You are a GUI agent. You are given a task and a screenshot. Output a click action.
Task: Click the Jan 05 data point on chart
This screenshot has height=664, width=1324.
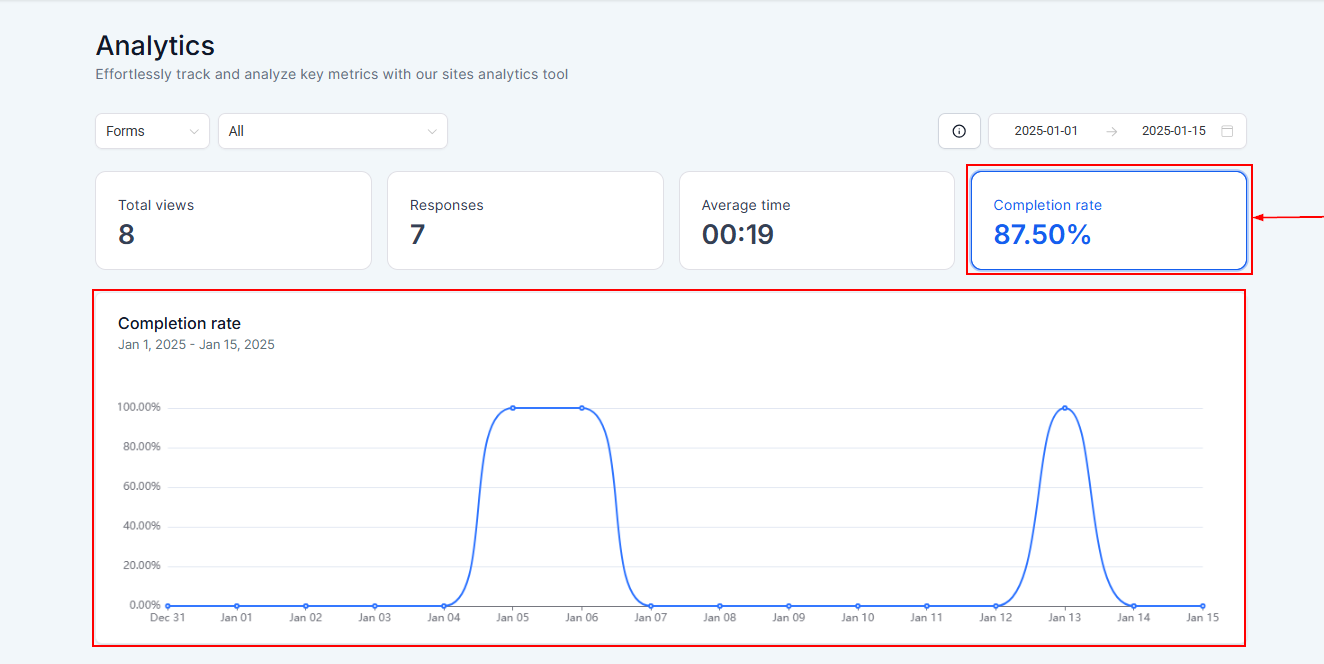click(513, 408)
